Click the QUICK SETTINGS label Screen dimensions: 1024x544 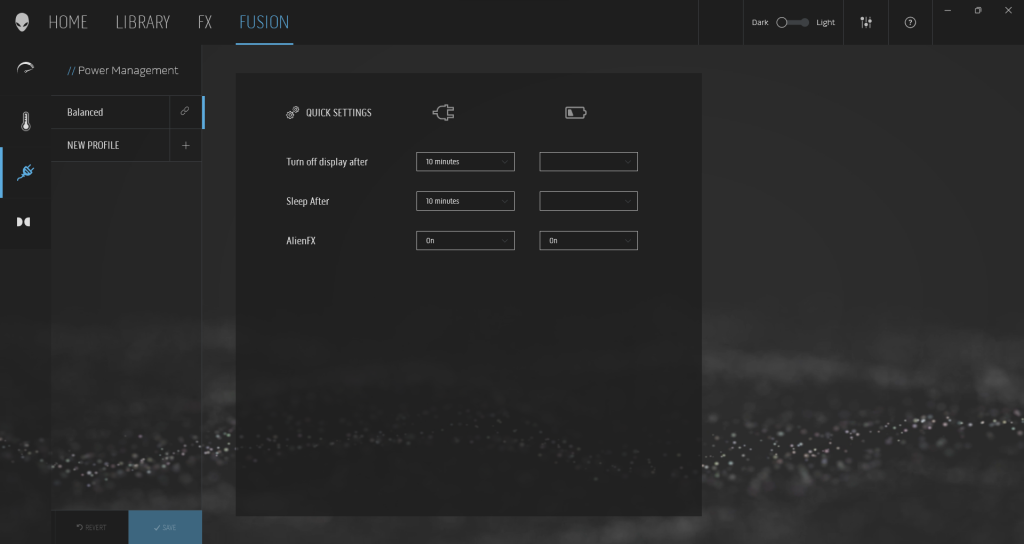338,112
